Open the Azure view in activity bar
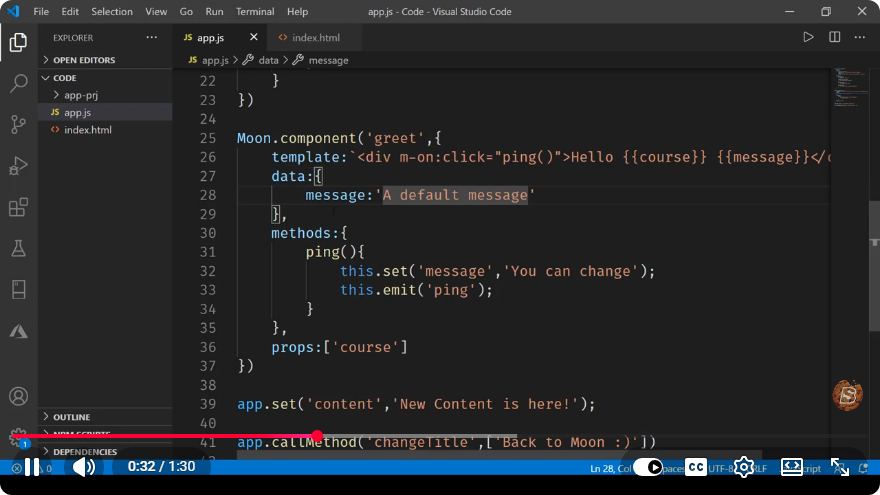The height and width of the screenshot is (495, 880). 19,331
